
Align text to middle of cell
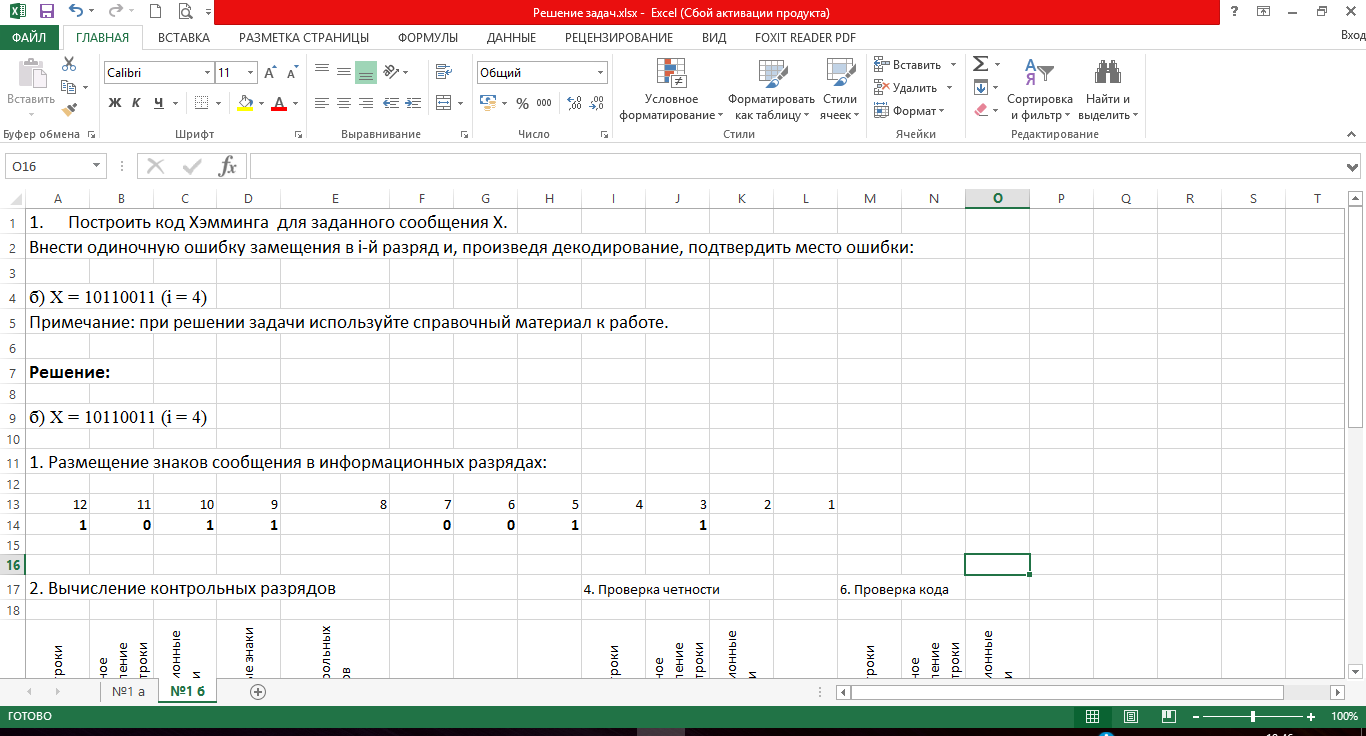[x=344, y=72]
